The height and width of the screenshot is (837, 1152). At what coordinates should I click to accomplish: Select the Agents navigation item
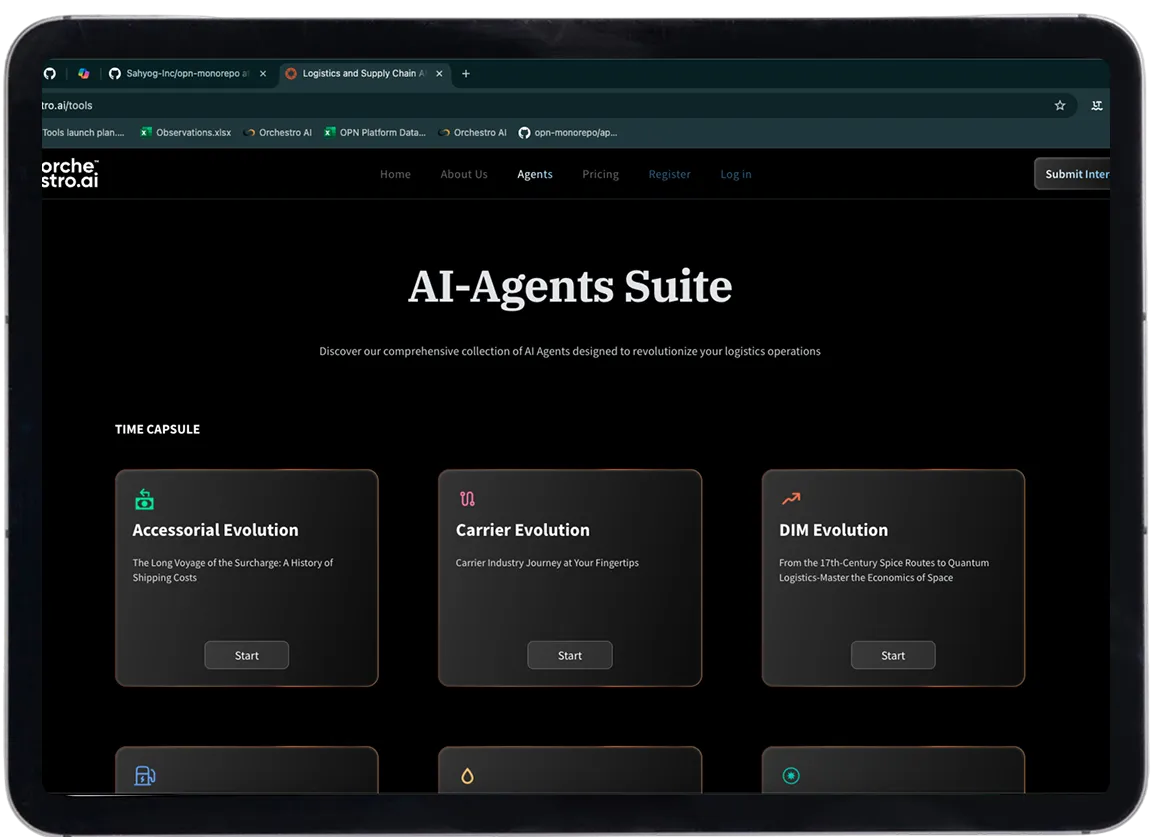[x=535, y=174]
